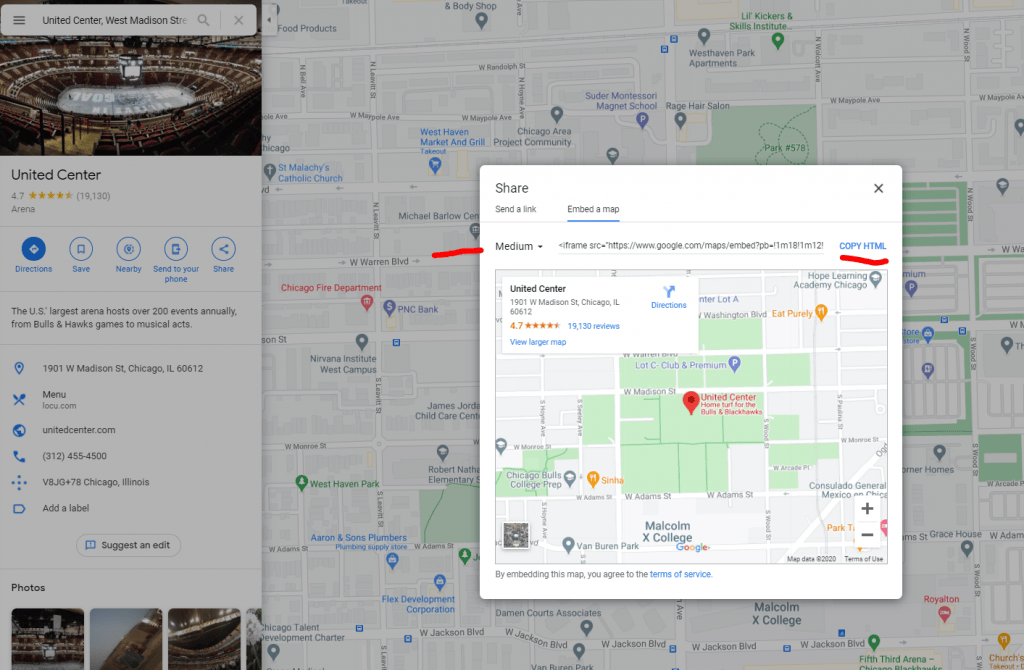Click Suggest an edit button
The height and width of the screenshot is (670, 1024).
click(128, 545)
